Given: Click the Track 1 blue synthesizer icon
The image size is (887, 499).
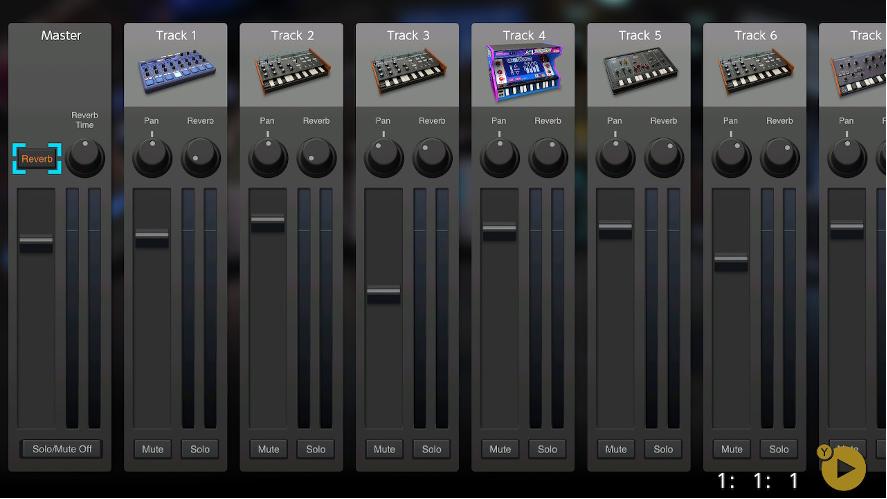Looking at the screenshot, I should click(176, 72).
